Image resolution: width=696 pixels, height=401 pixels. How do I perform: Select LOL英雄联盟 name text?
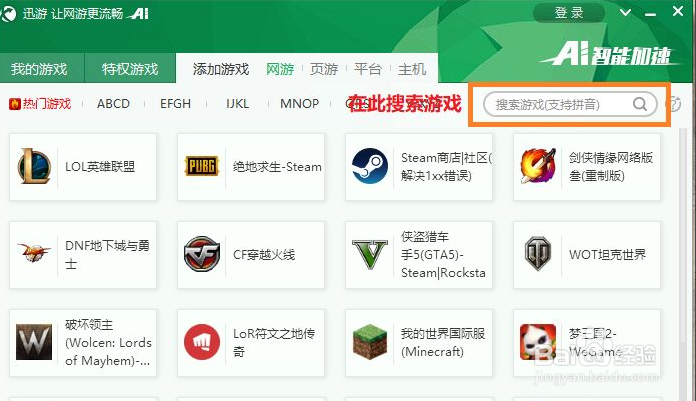point(100,167)
